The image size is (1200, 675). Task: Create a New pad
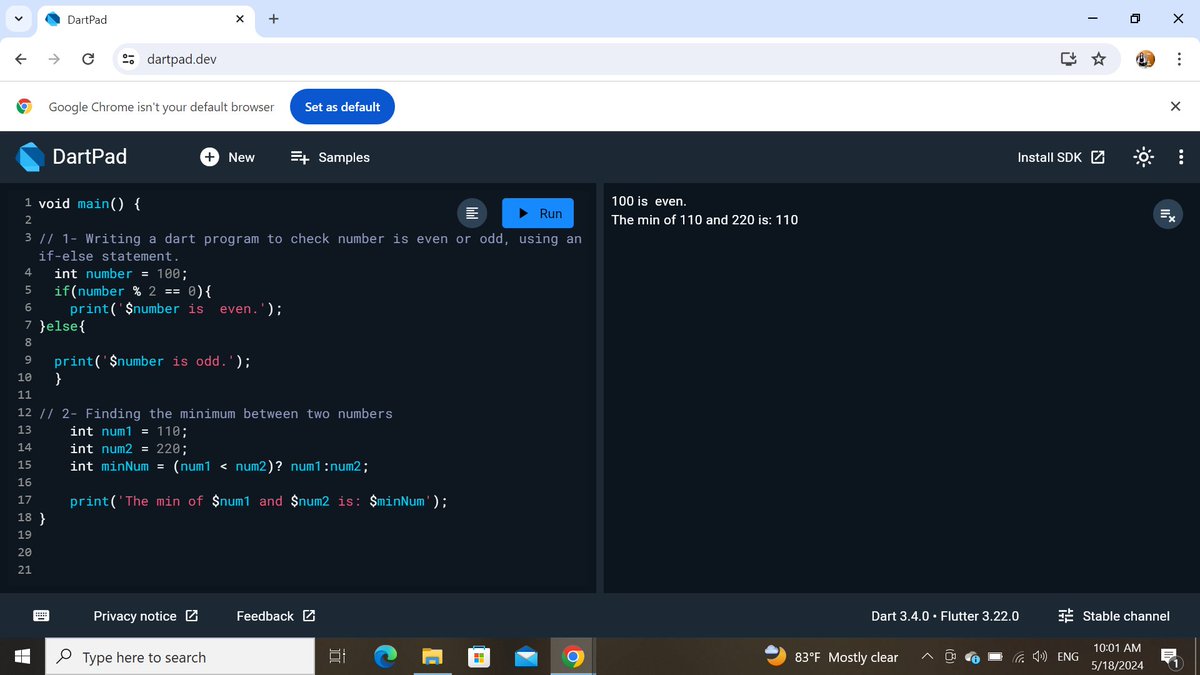228,157
